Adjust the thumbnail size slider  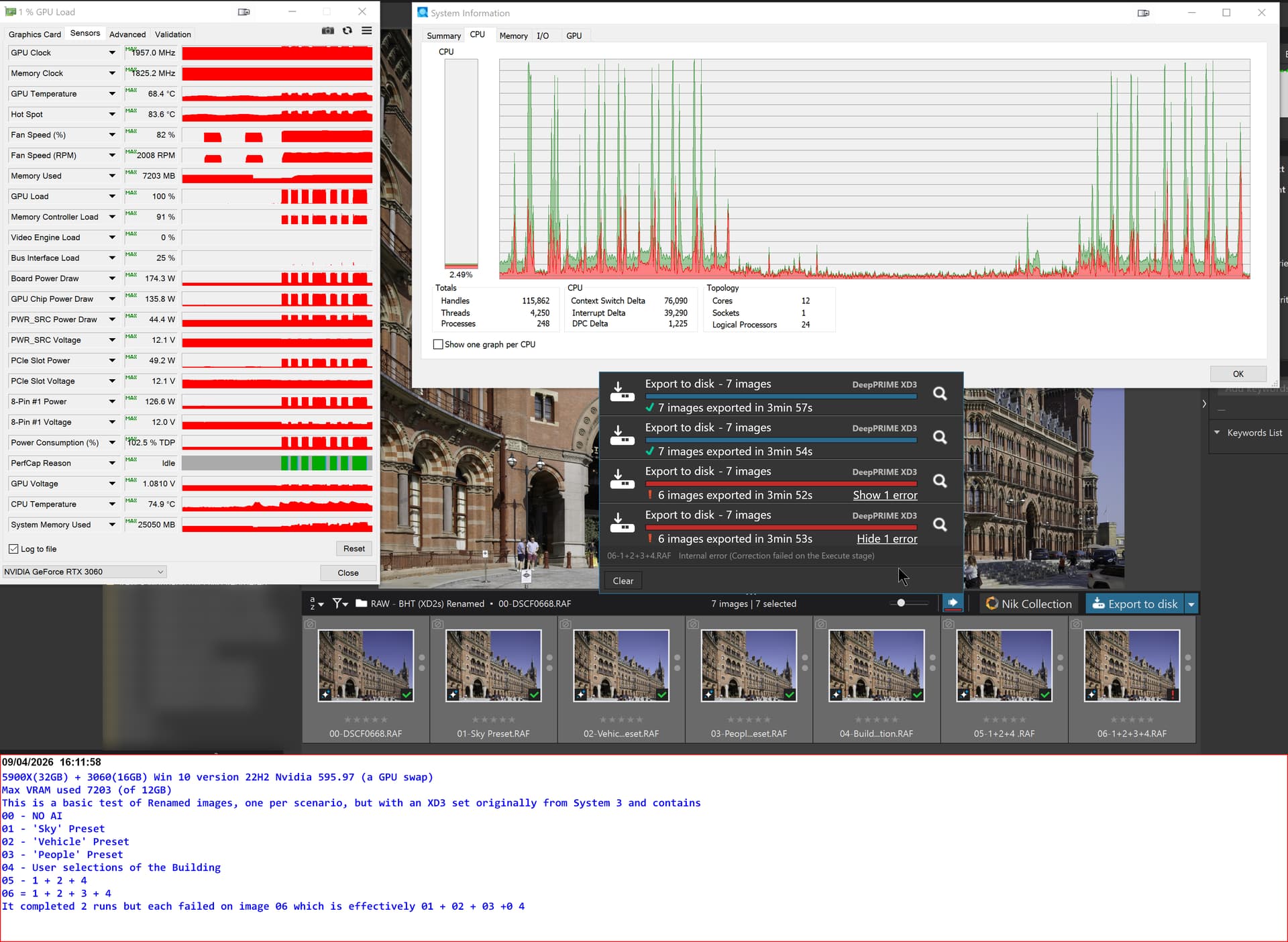[901, 603]
